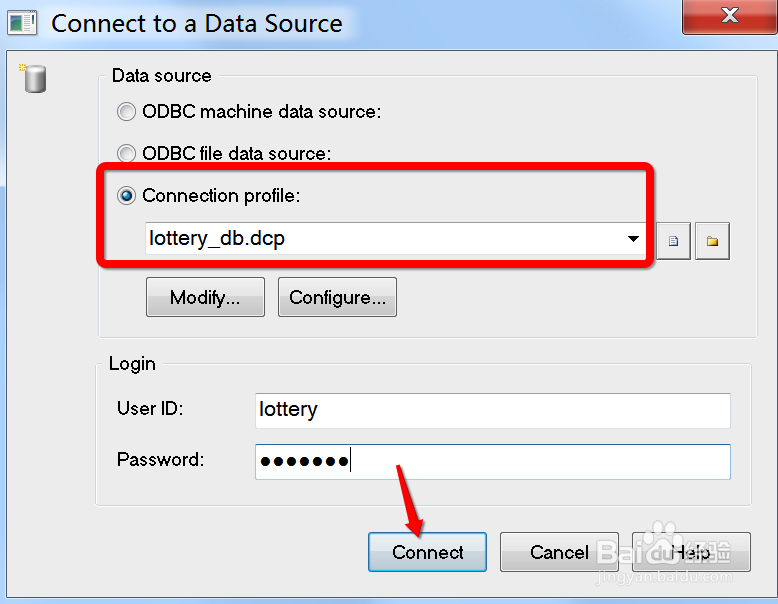Select ODBC machine data source option
Screen dimensions: 778x604
tap(126, 112)
